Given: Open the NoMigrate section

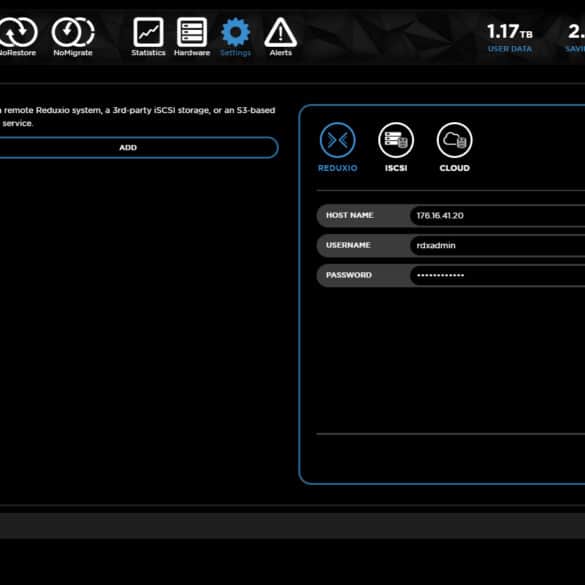Looking at the screenshot, I should (73, 37).
